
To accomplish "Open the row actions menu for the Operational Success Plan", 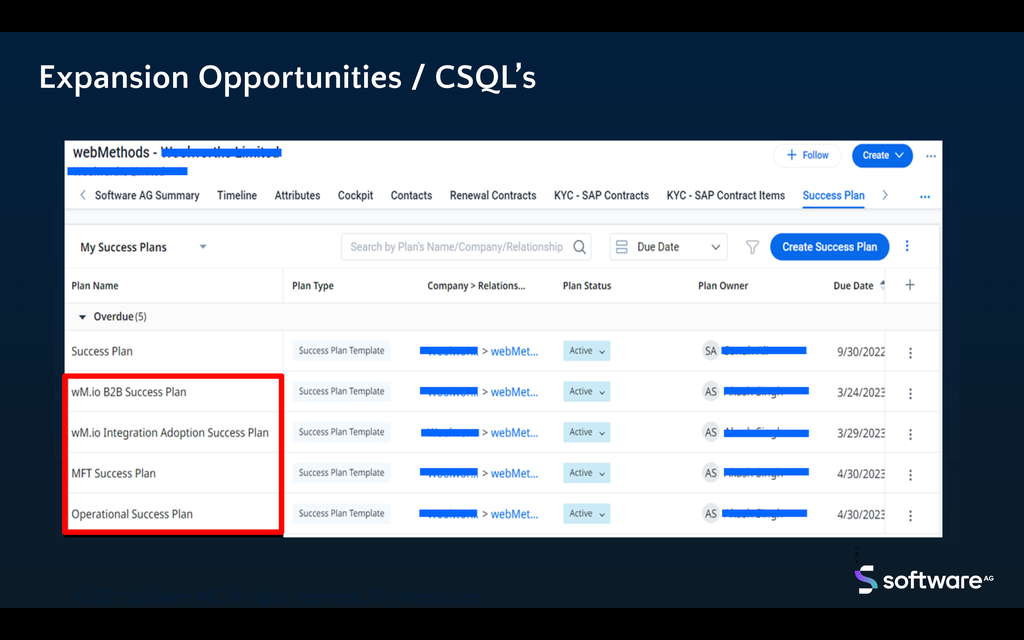I will (910, 515).
